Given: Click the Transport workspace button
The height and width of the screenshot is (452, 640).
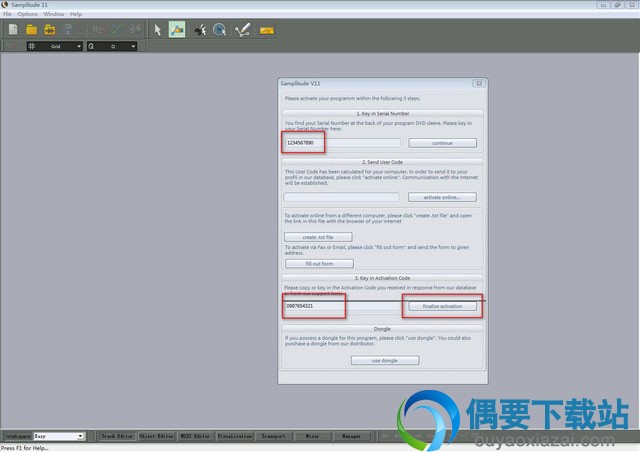Looking at the screenshot, I should tap(273, 436).
